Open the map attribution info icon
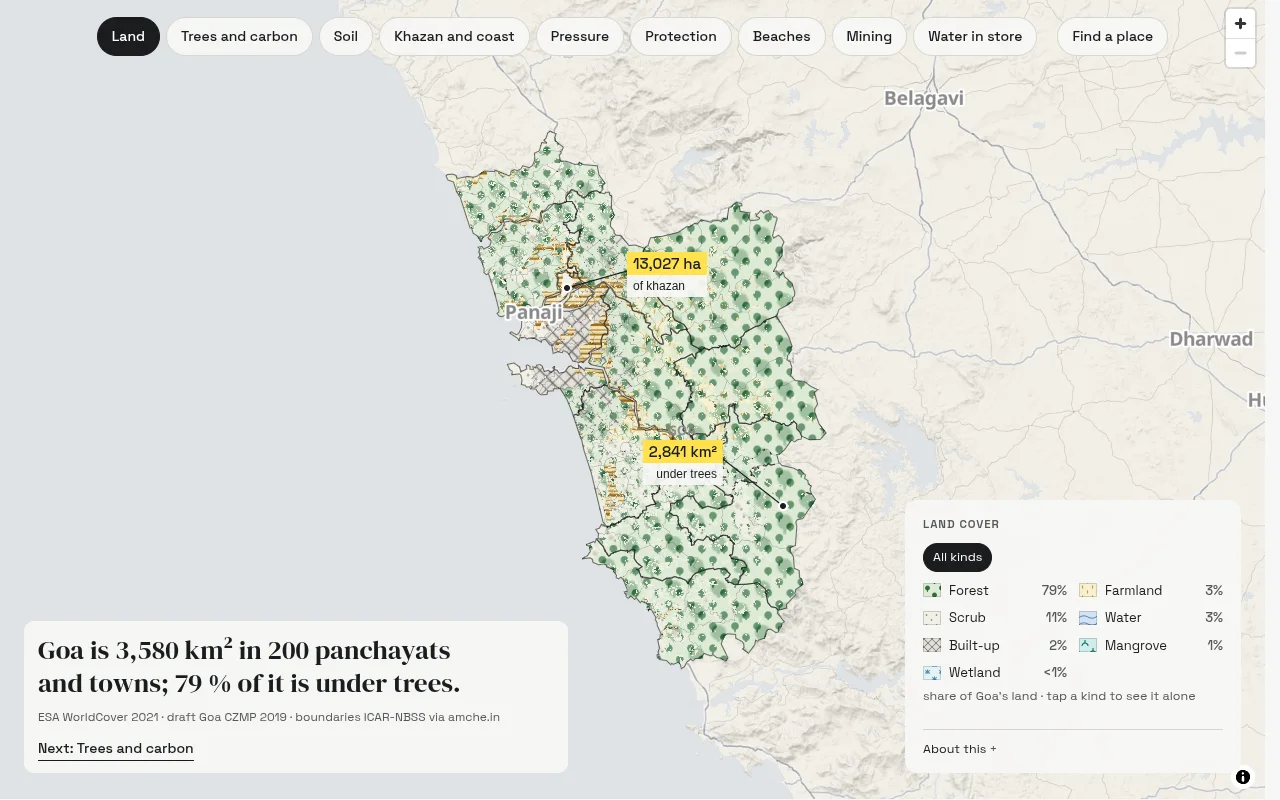The height and width of the screenshot is (800, 1280). pos(1243,777)
